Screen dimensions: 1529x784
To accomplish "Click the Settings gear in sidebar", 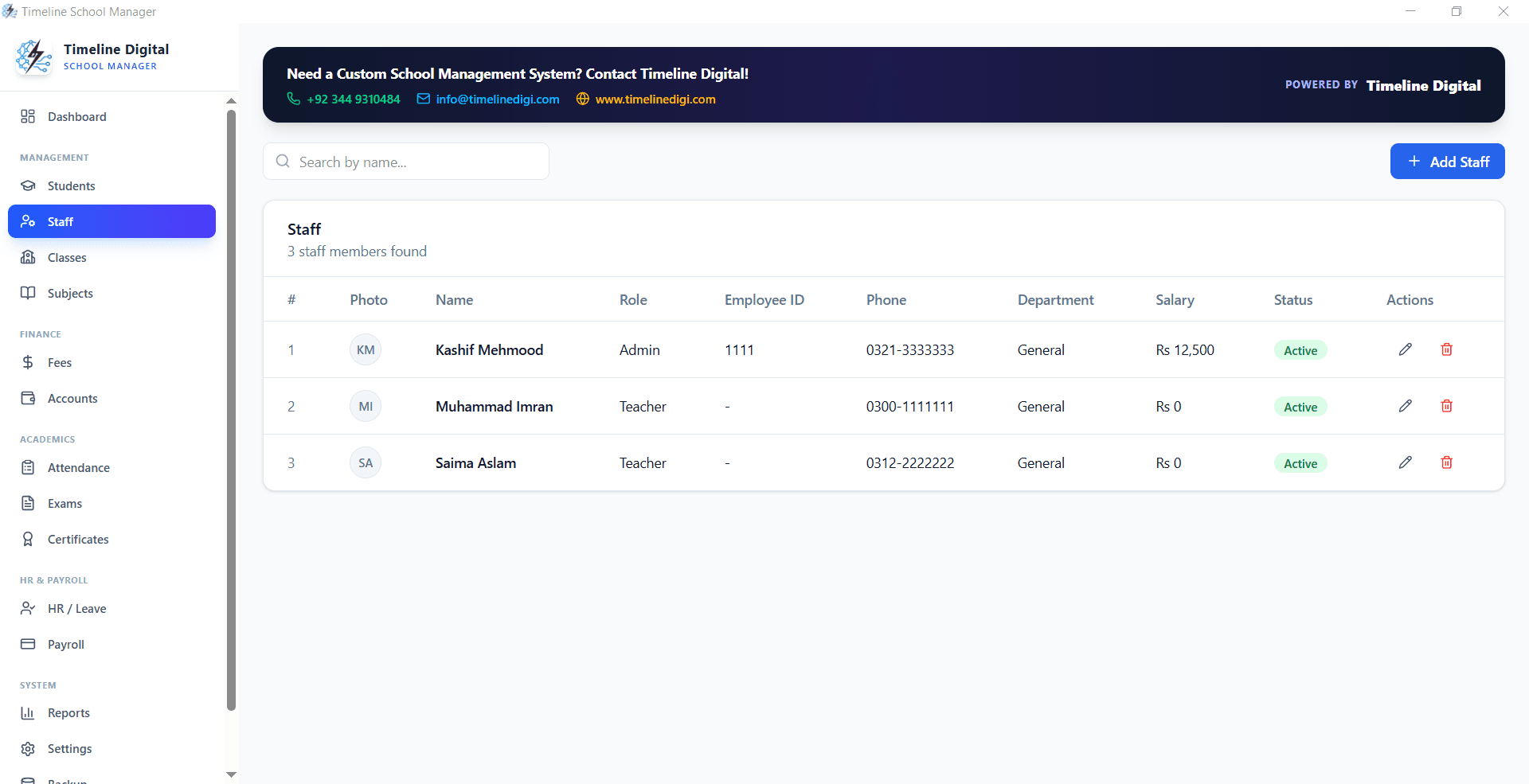I will [28, 748].
